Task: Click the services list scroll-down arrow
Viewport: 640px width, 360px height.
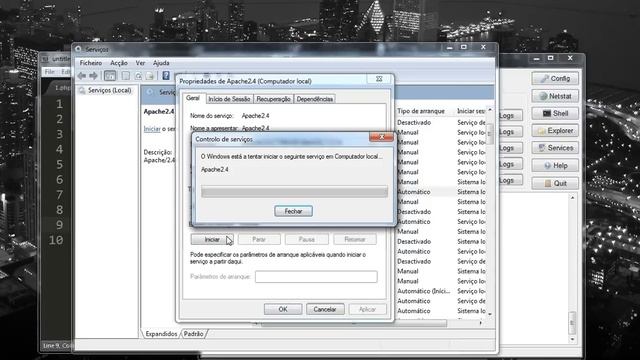Action: click(x=490, y=314)
